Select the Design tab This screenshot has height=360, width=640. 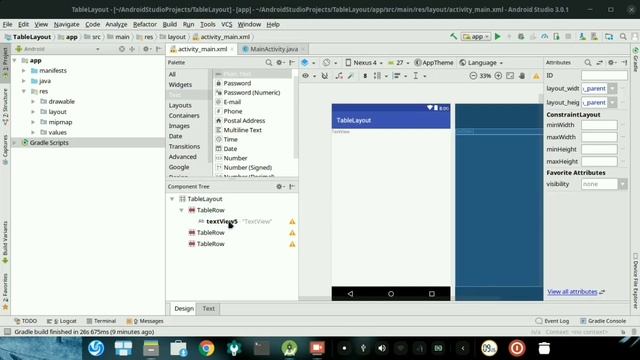pyautogui.click(x=184, y=309)
